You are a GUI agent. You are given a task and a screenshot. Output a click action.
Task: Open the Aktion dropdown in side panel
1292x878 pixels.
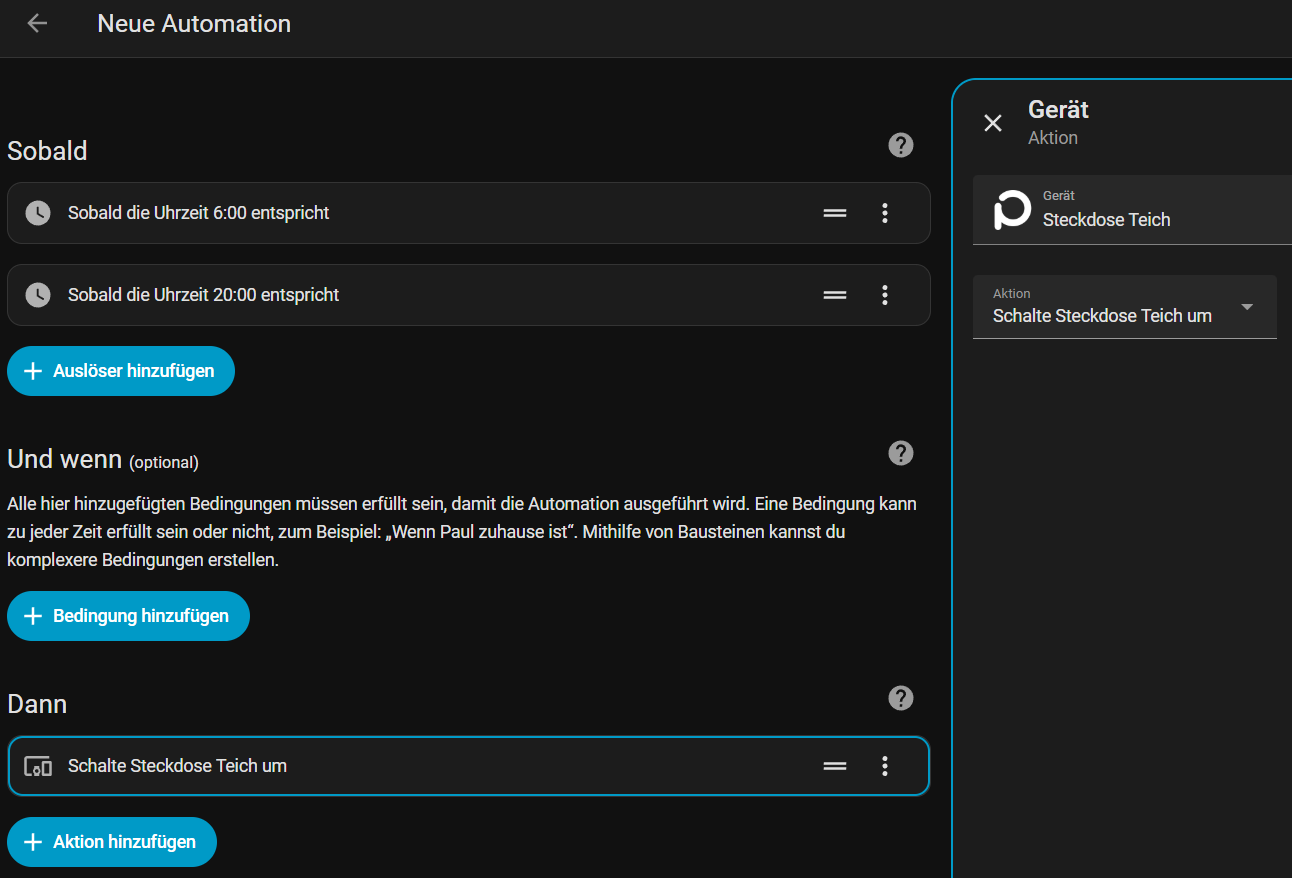[1124, 307]
